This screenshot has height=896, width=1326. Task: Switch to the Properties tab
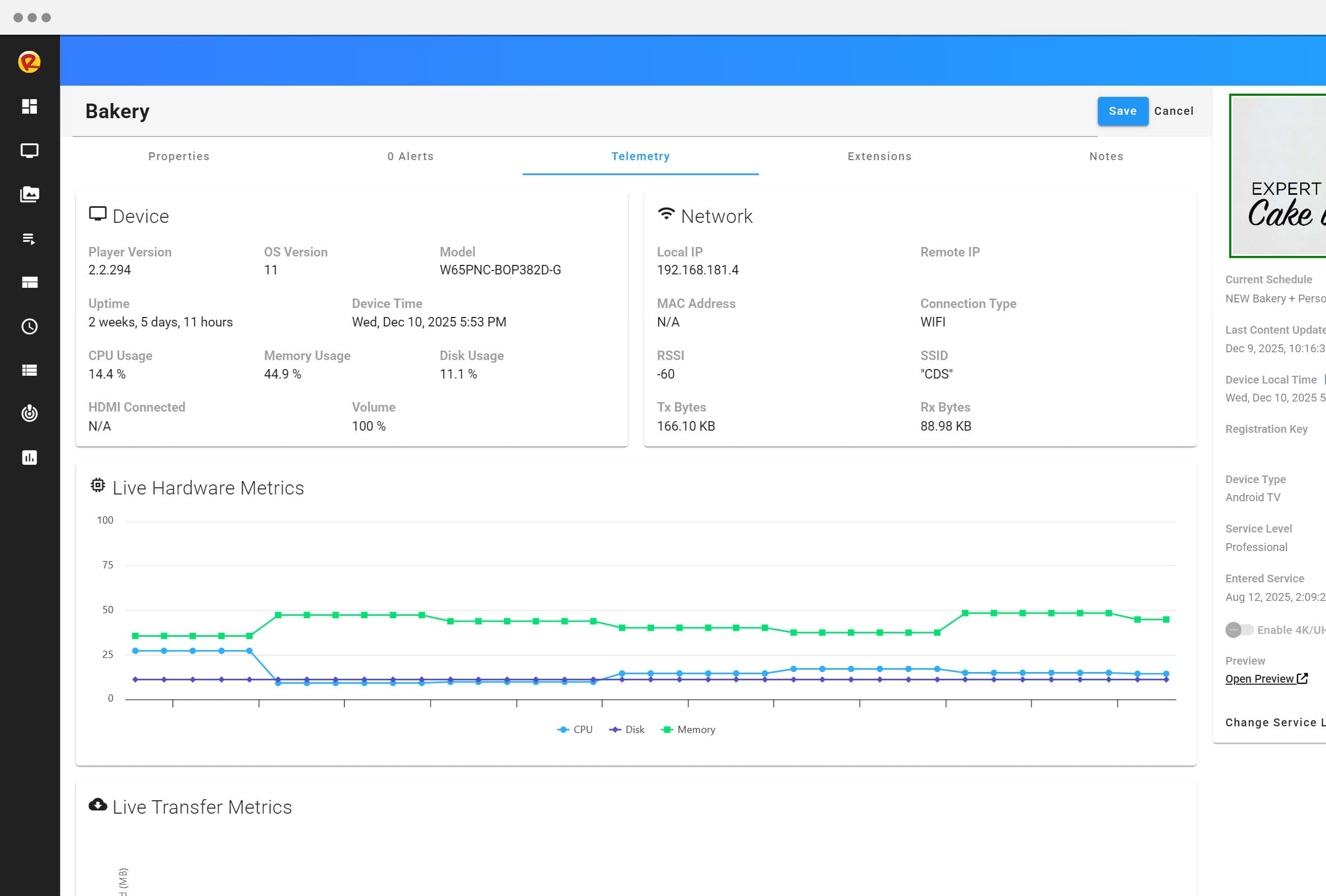tap(179, 156)
